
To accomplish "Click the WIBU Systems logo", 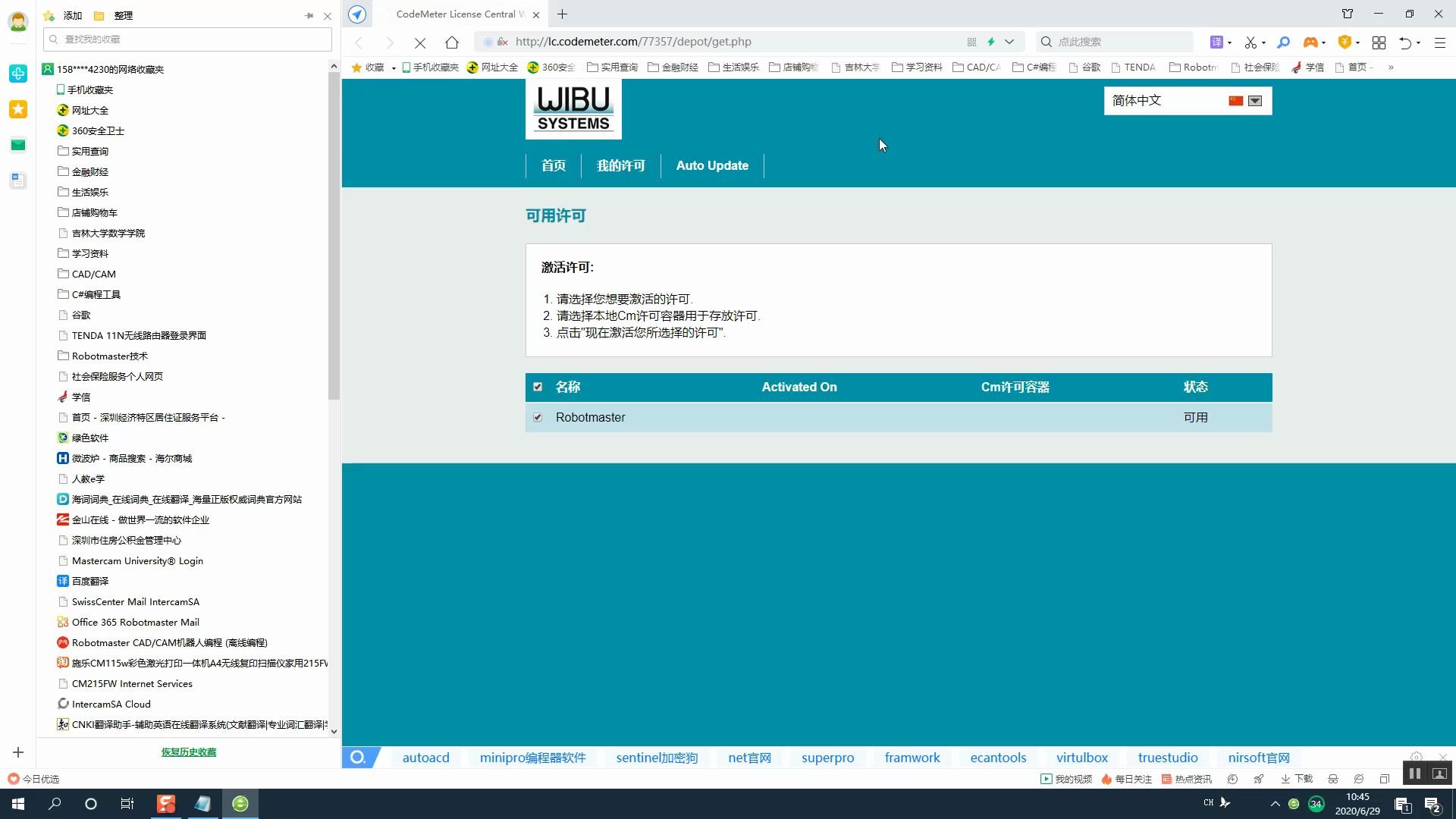I will [573, 108].
